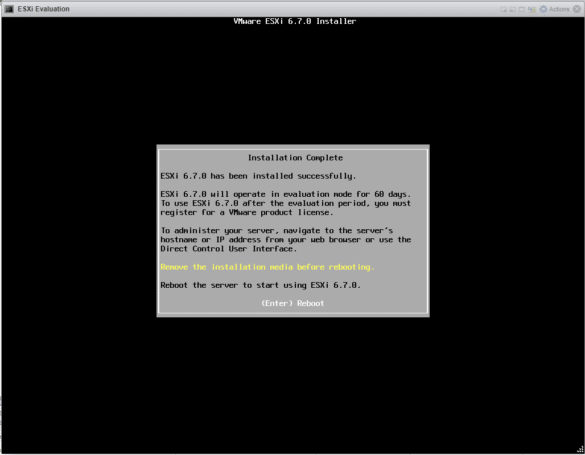585x455 pixels.
Task: Click the 'evaluation mode for 60 days' line
Action: point(285,194)
